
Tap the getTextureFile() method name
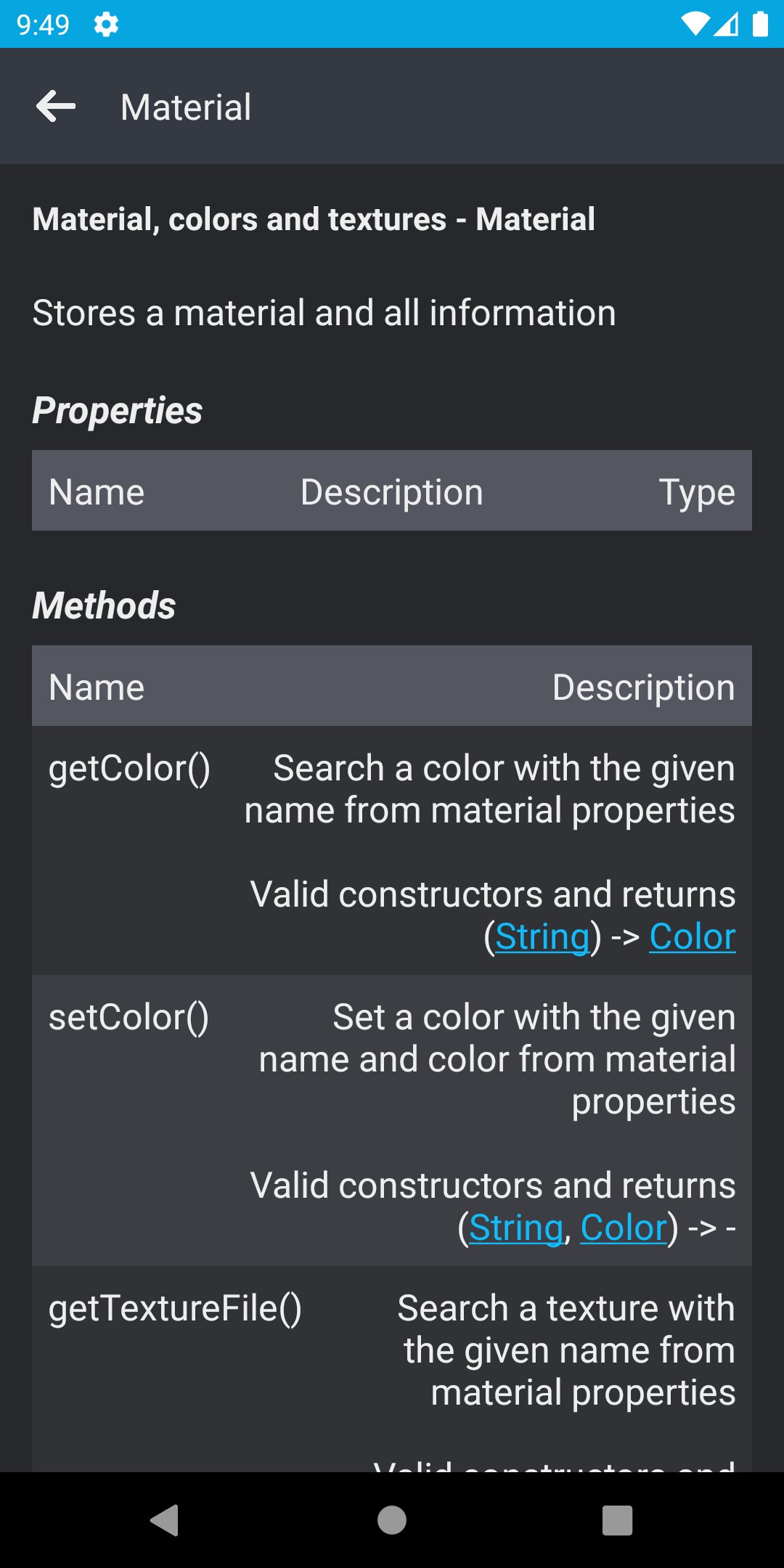click(x=175, y=1308)
